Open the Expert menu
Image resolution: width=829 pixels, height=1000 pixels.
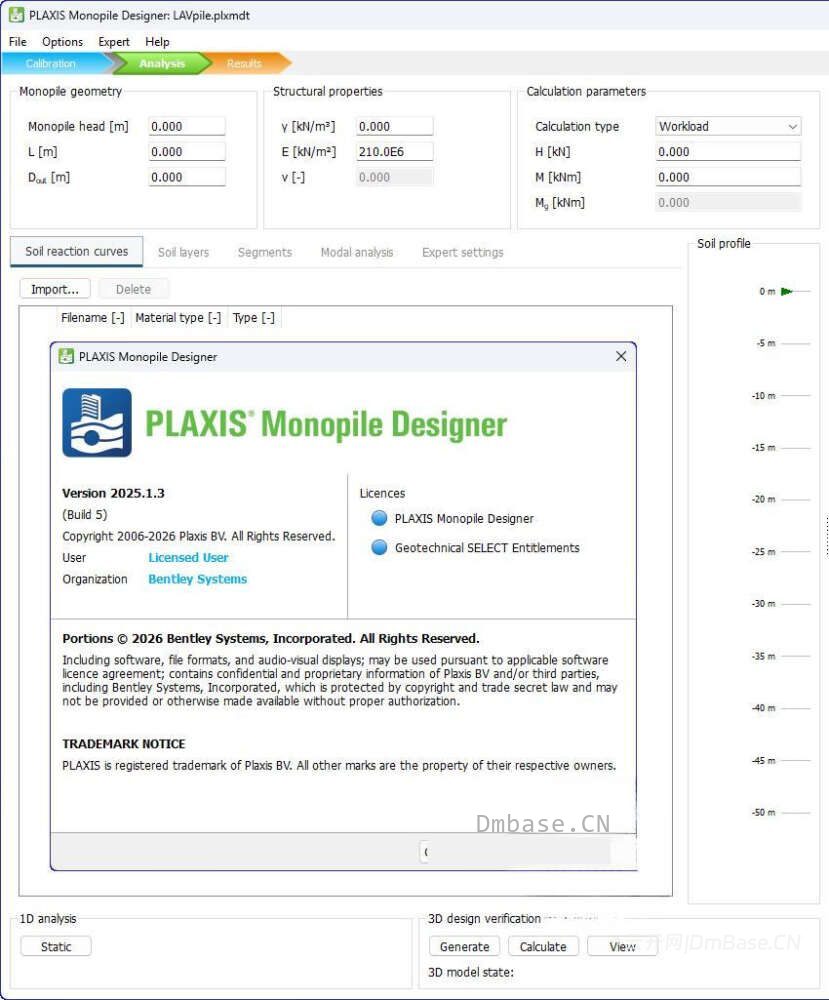[x=114, y=41]
